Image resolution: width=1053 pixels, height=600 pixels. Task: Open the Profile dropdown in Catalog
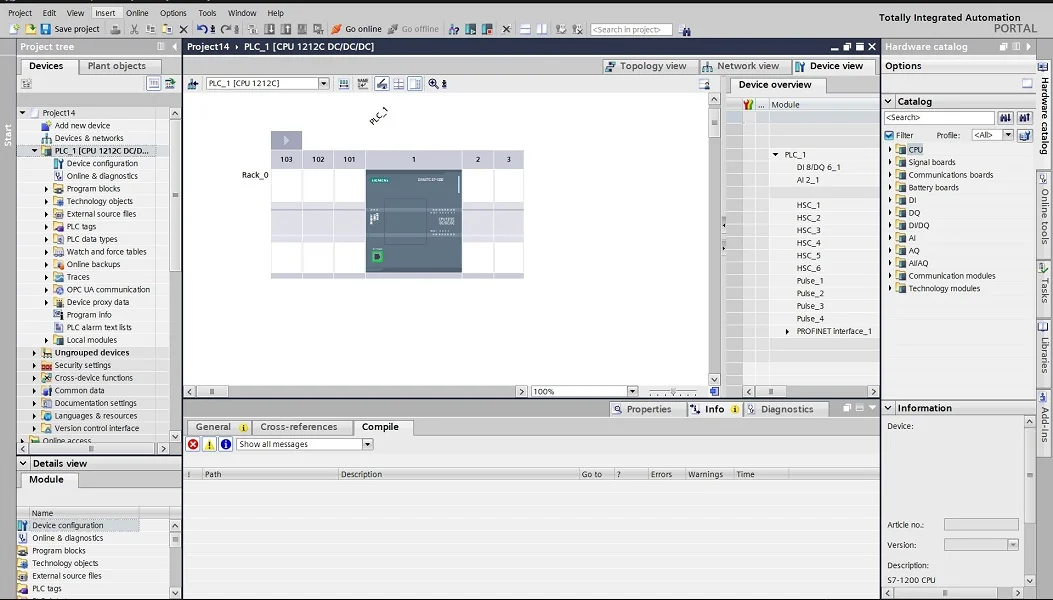1007,135
